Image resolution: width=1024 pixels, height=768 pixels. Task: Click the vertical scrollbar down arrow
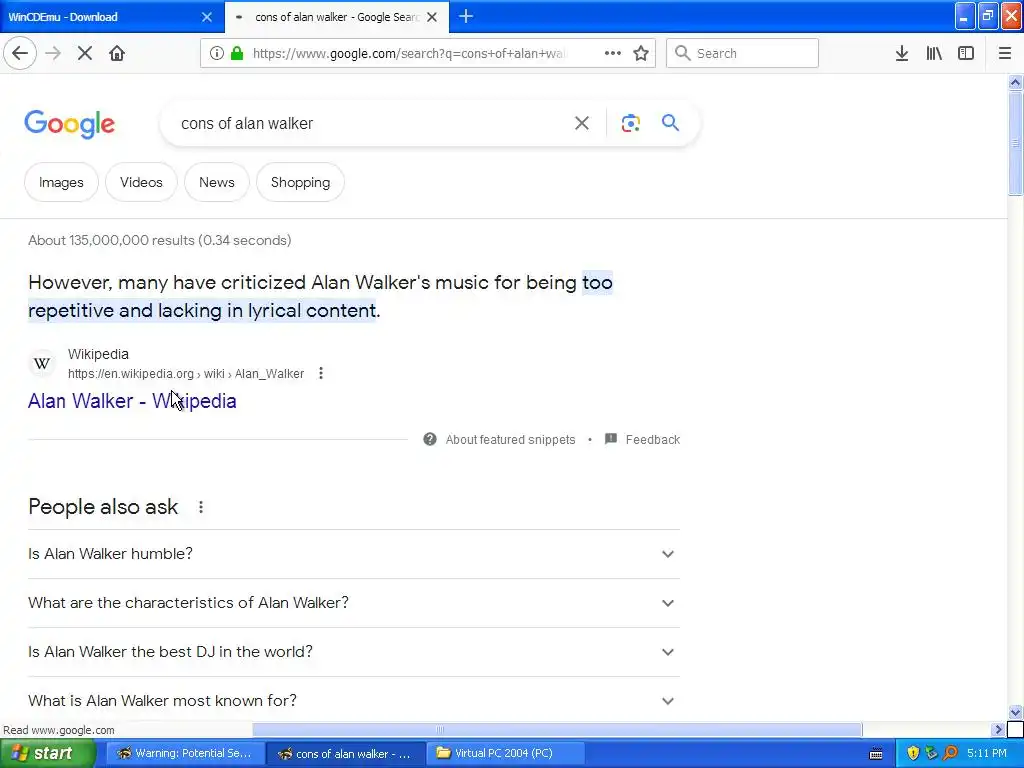tap(1015, 712)
